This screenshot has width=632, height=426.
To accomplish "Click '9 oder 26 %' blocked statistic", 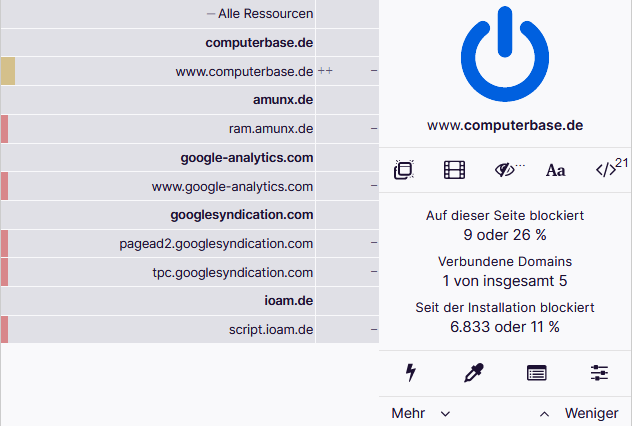I will coord(505,235).
